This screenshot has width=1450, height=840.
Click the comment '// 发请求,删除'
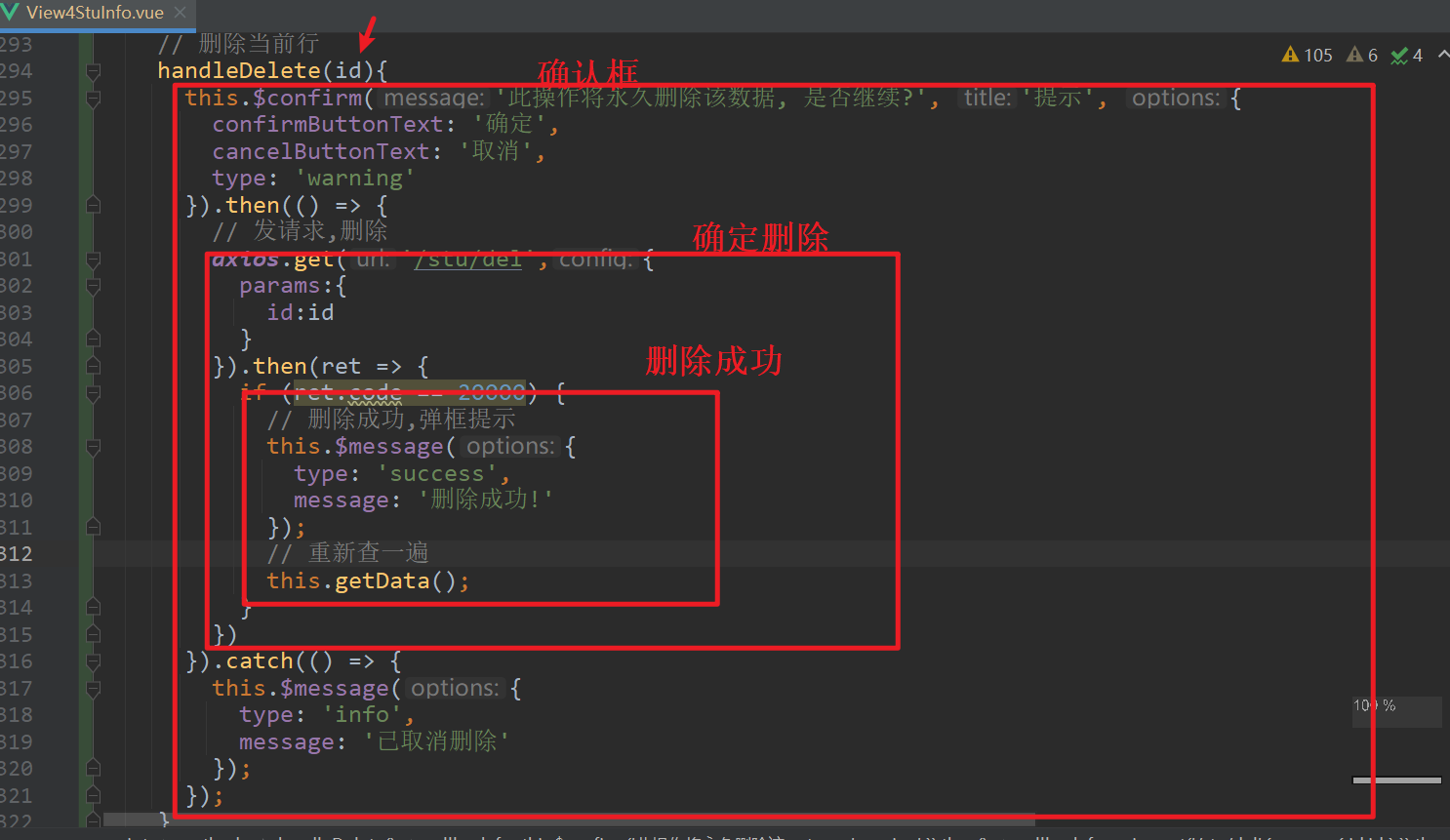301,231
